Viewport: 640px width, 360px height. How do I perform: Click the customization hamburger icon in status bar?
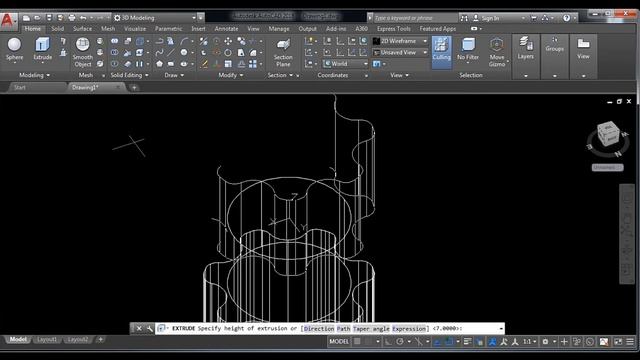(630, 342)
